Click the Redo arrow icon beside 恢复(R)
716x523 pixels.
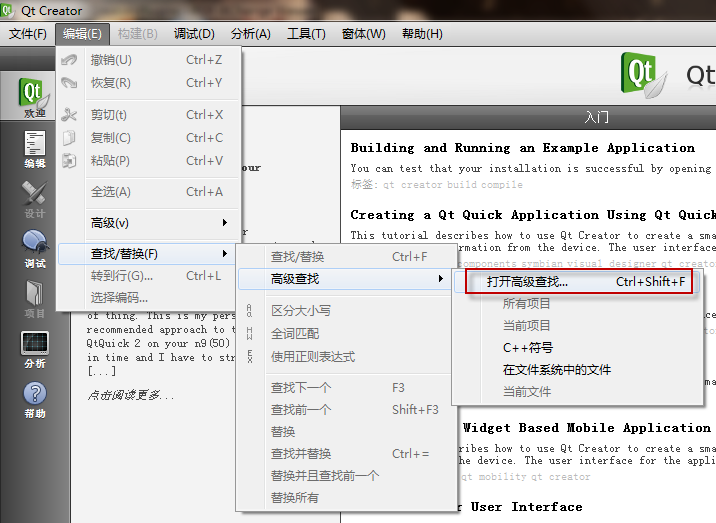tap(69, 83)
